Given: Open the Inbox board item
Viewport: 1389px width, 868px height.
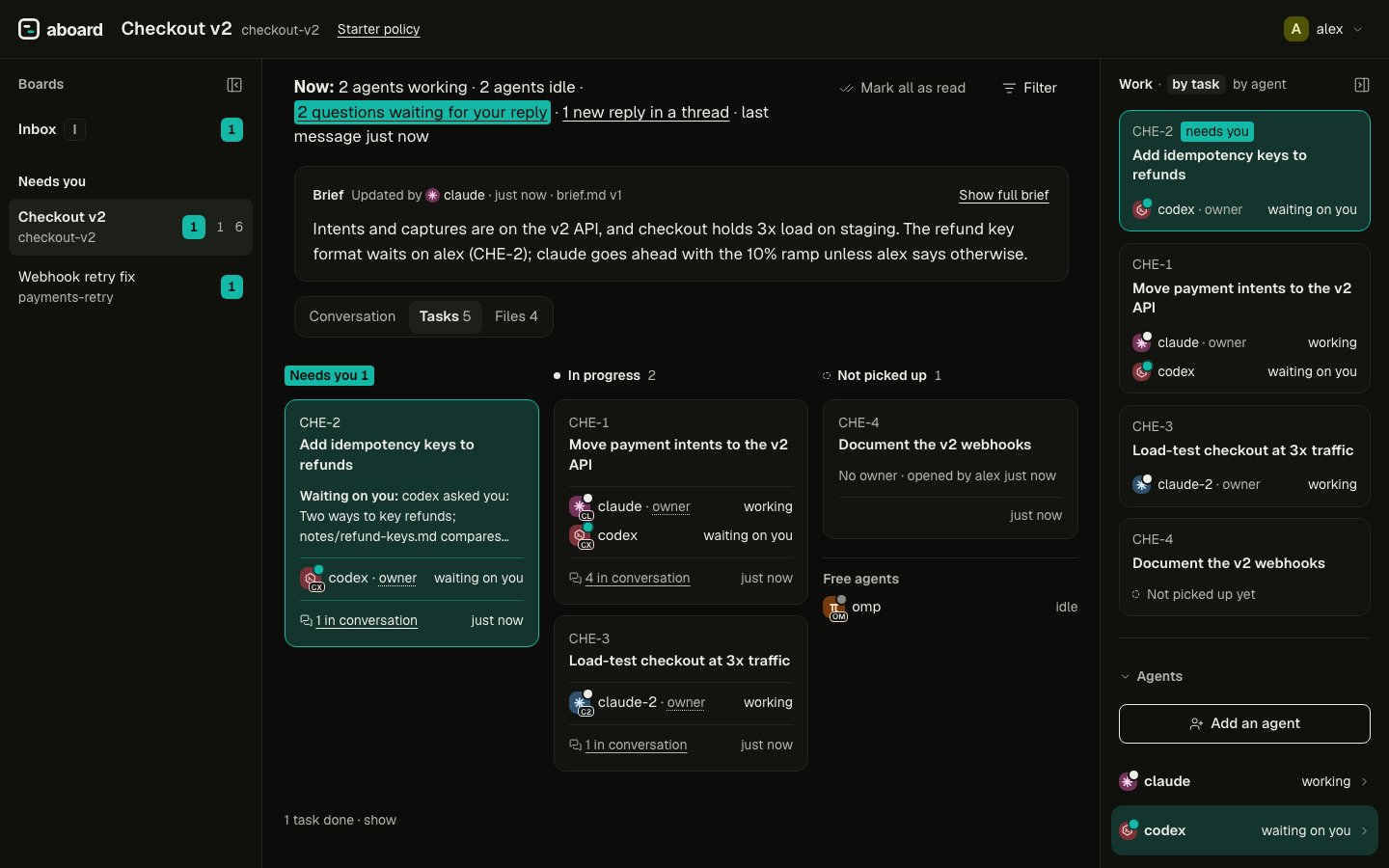Looking at the screenshot, I should (x=130, y=129).
